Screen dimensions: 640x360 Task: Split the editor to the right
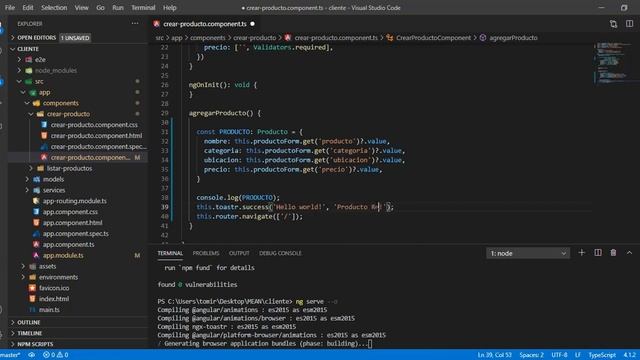pos(629,24)
